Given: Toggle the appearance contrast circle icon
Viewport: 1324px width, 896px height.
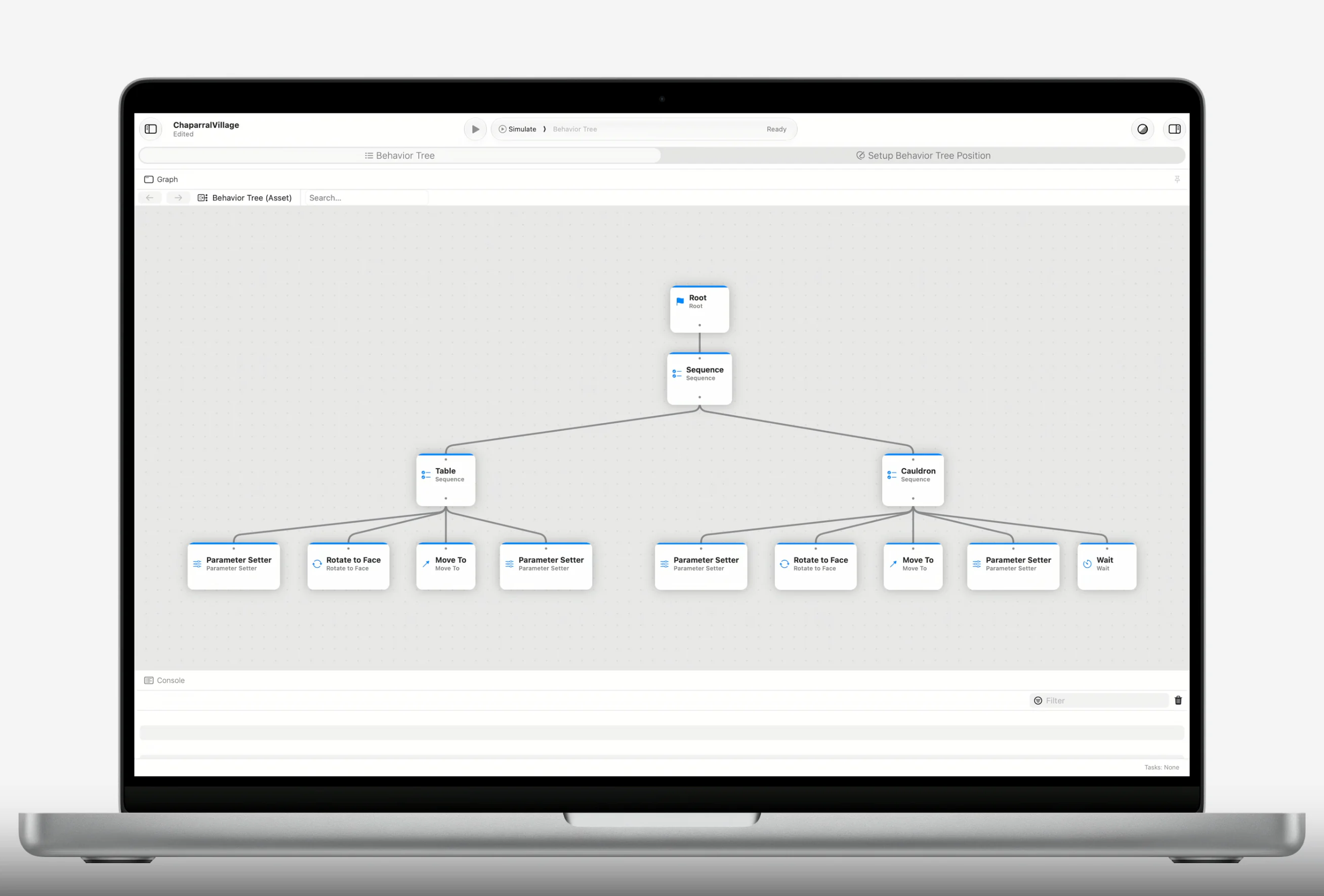Looking at the screenshot, I should click(1142, 130).
